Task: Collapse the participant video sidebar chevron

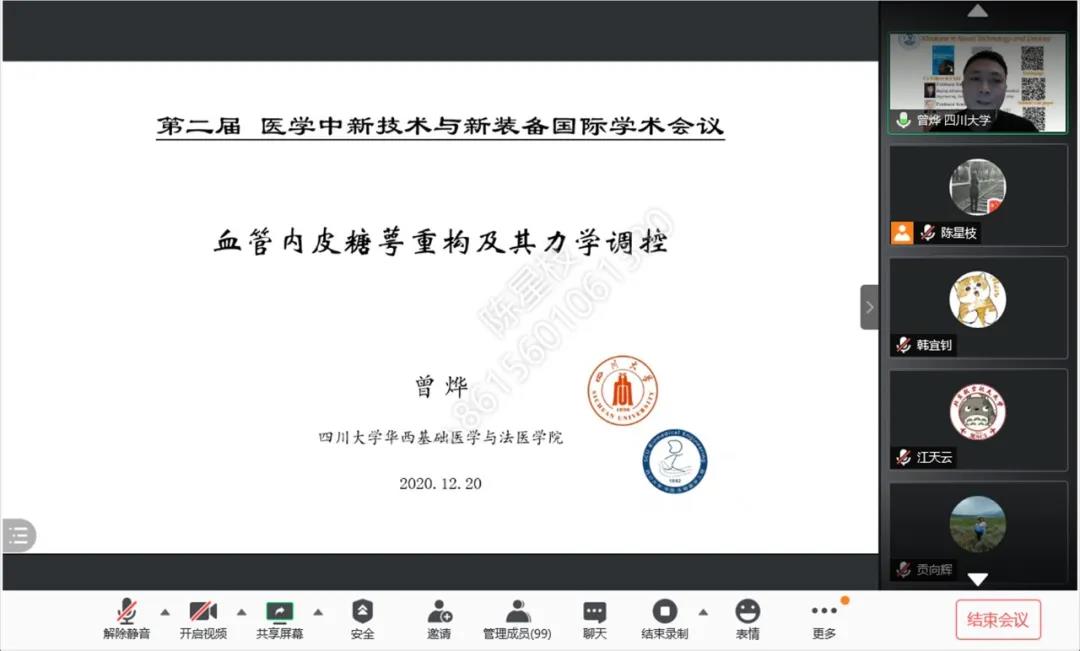Action: coord(869,307)
